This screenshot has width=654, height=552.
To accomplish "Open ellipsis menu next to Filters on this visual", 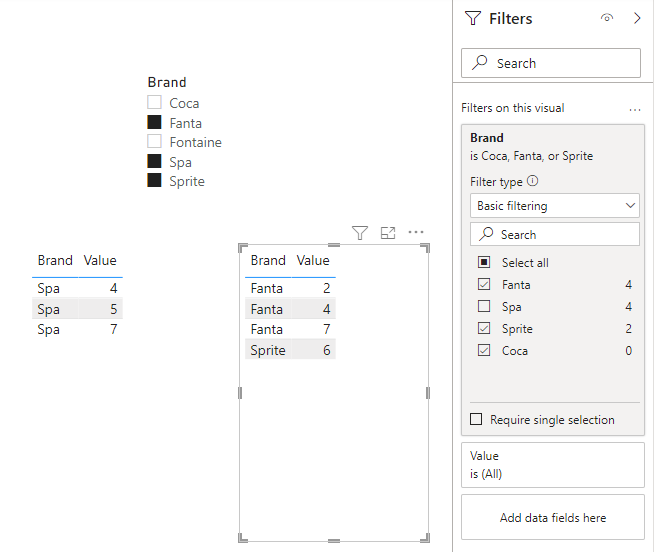I will 635,110.
